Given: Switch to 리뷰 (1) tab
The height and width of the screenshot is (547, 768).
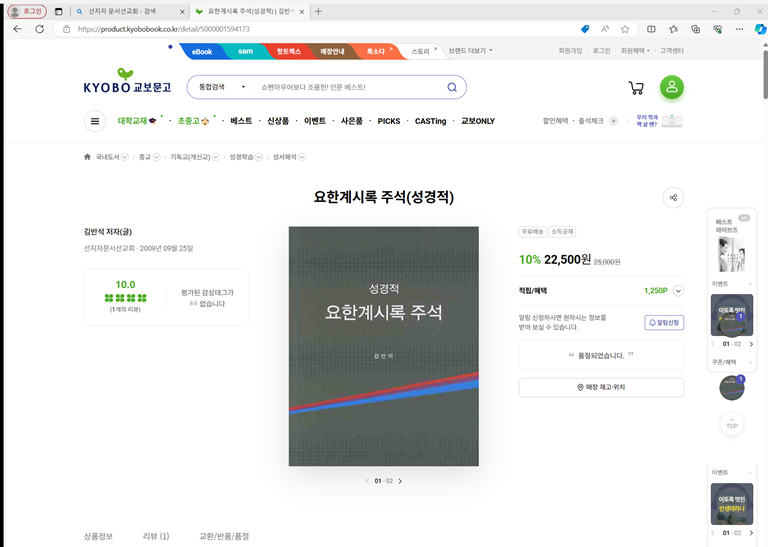Looking at the screenshot, I should click(156, 536).
